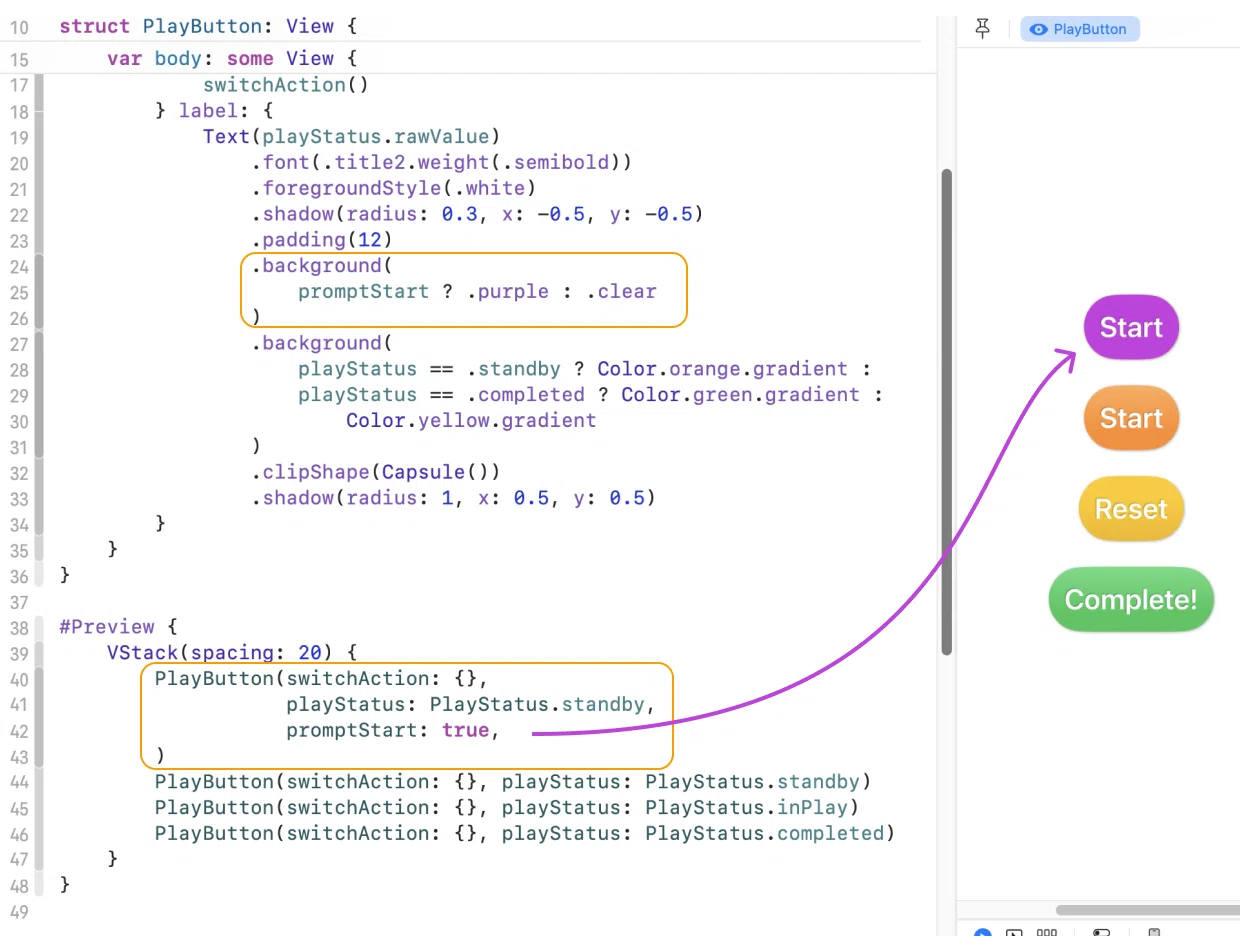Click 'playStatus: PlayStatus.standby,' on line 41
Viewport: 1240px width, 936px height.
pyautogui.click(x=470, y=705)
